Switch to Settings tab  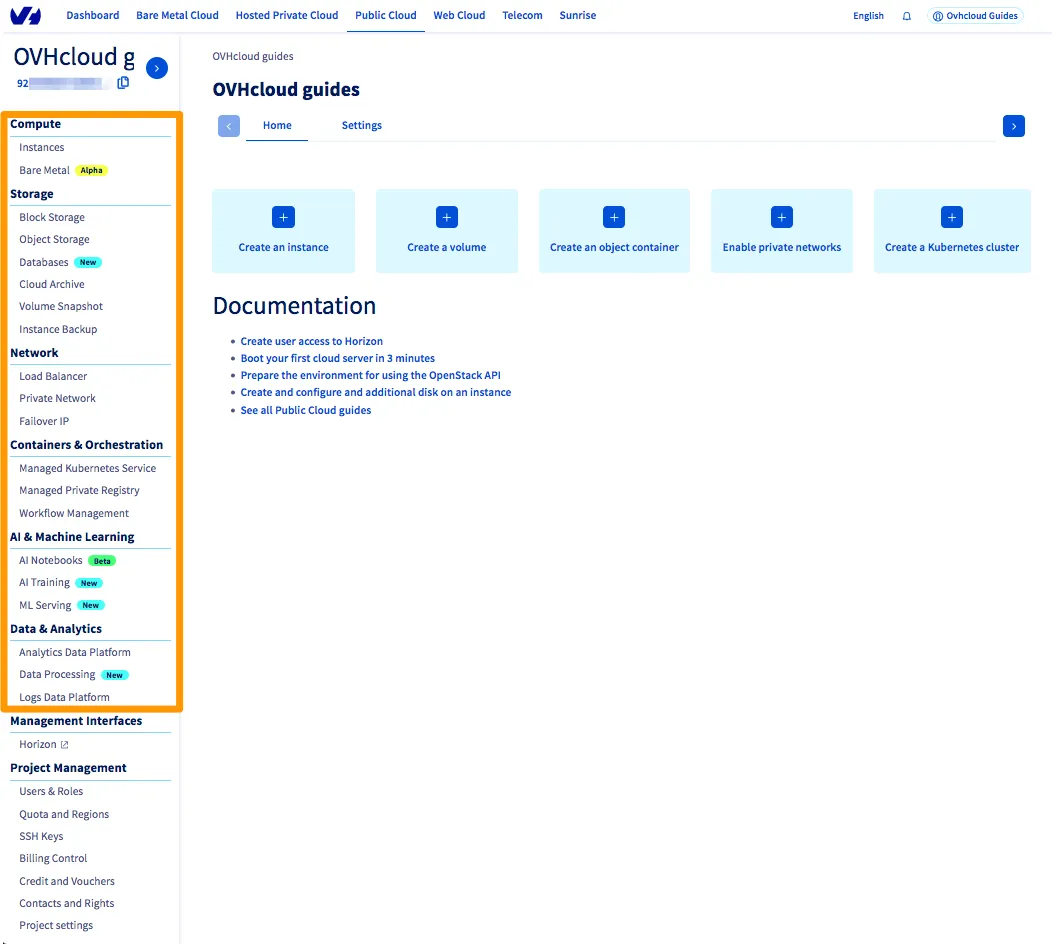point(362,125)
